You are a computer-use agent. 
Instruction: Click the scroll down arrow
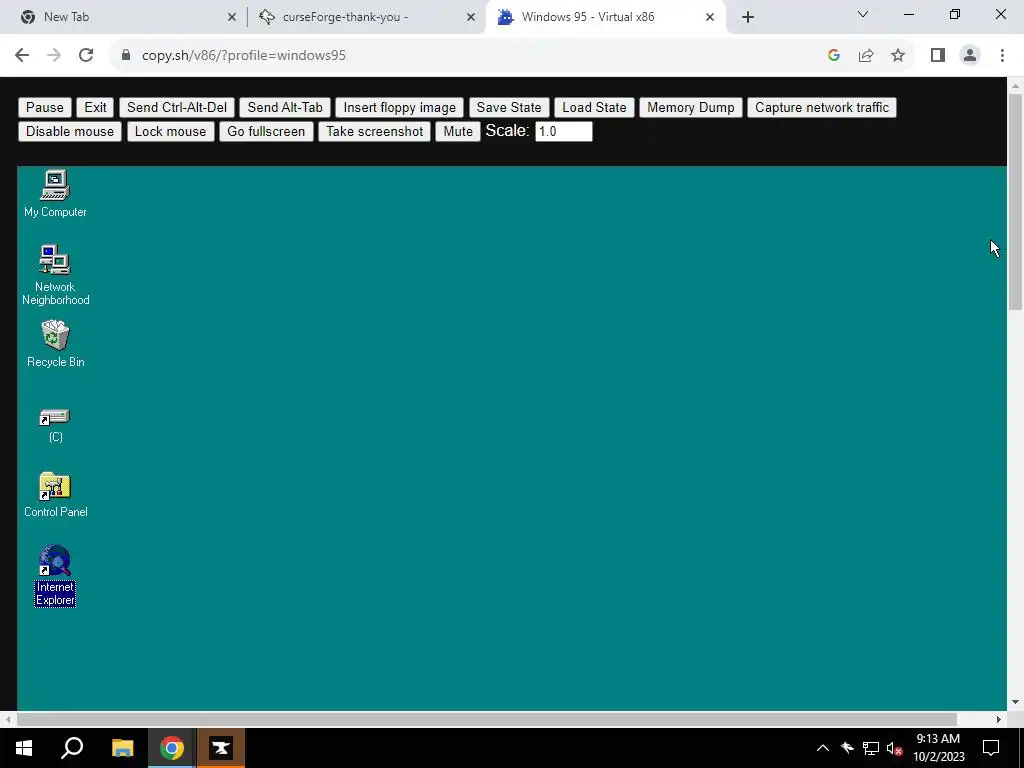1016,702
